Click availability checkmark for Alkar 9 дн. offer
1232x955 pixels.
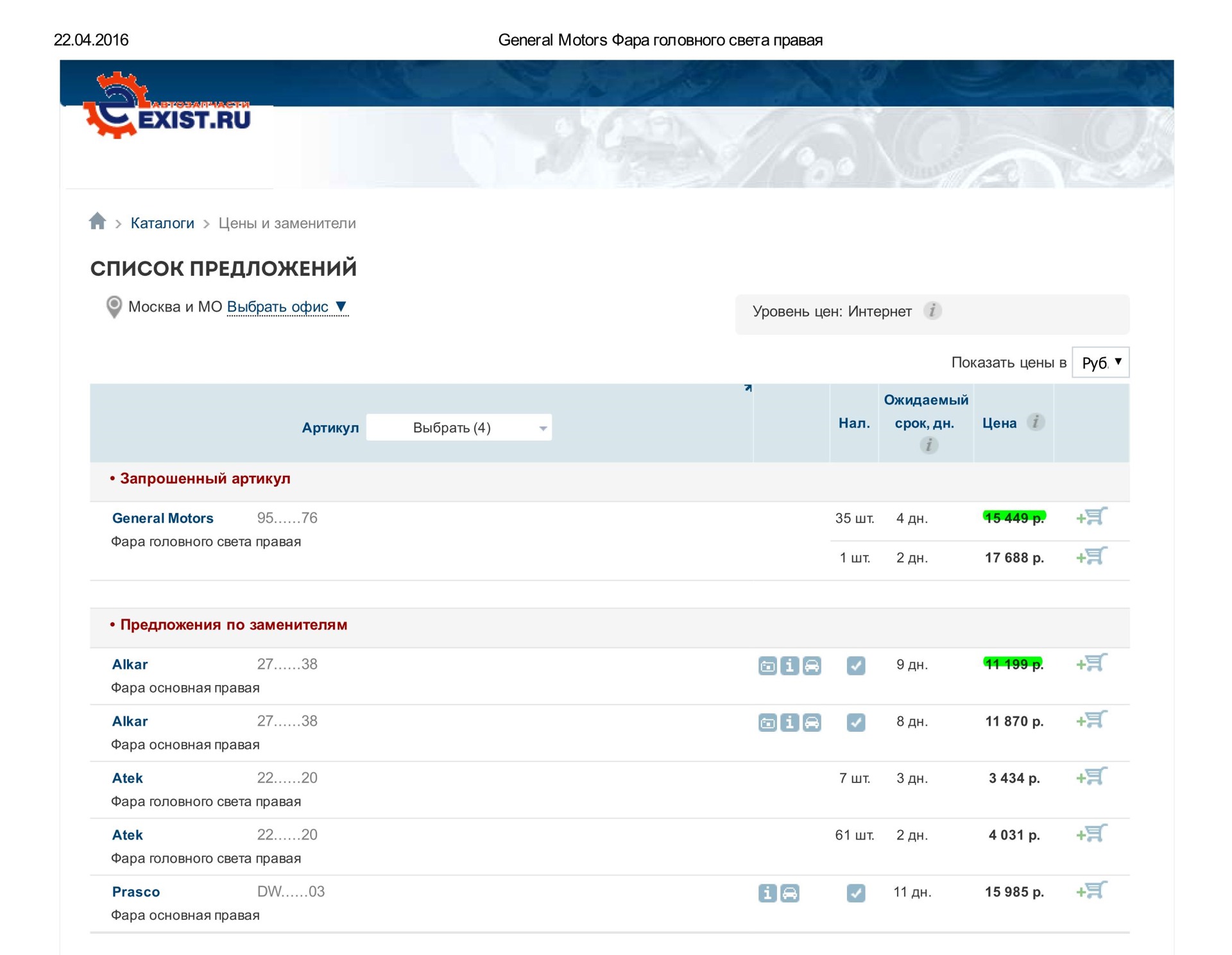[855, 666]
